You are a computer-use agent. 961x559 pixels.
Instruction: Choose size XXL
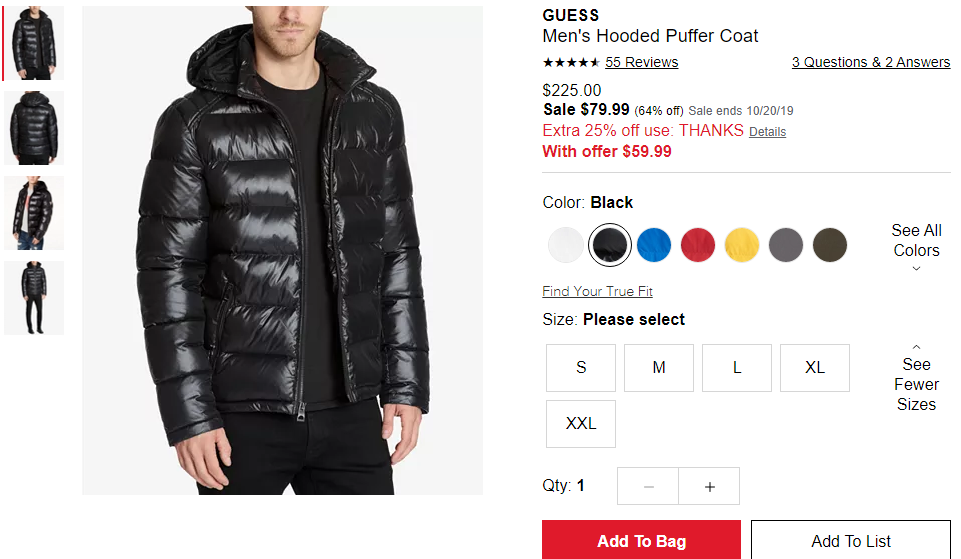581,424
